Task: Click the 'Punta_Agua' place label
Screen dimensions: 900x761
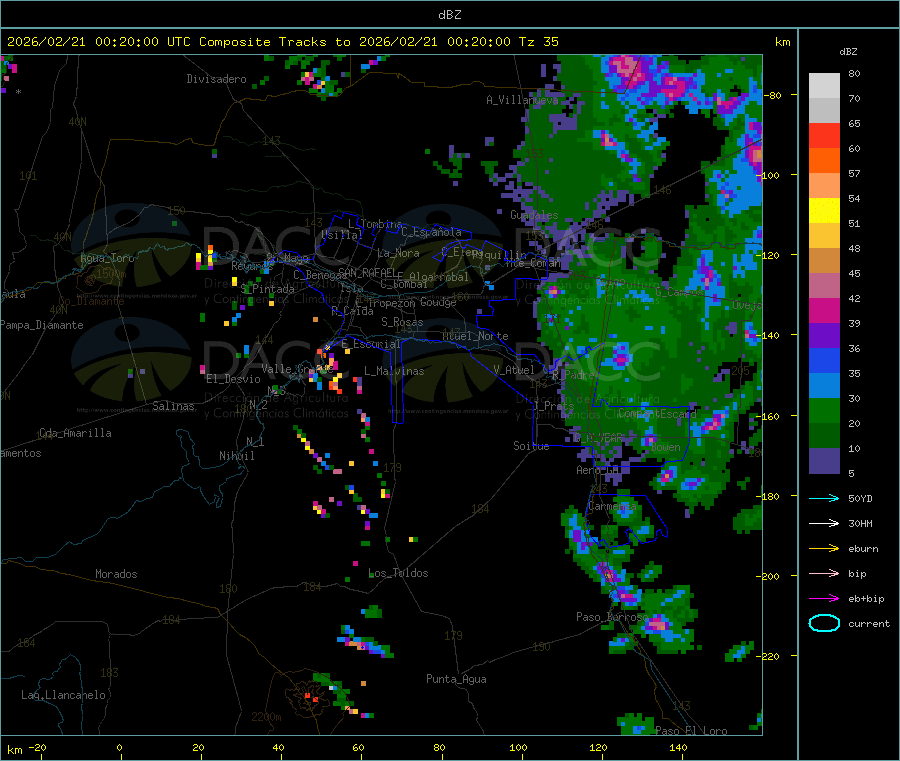Action: click(x=456, y=680)
